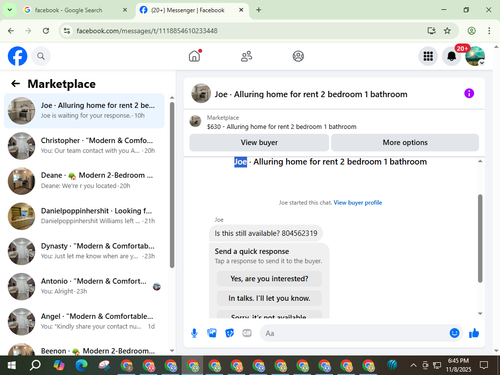Click the More options button
This screenshot has width=500, height=375.
[x=405, y=142]
